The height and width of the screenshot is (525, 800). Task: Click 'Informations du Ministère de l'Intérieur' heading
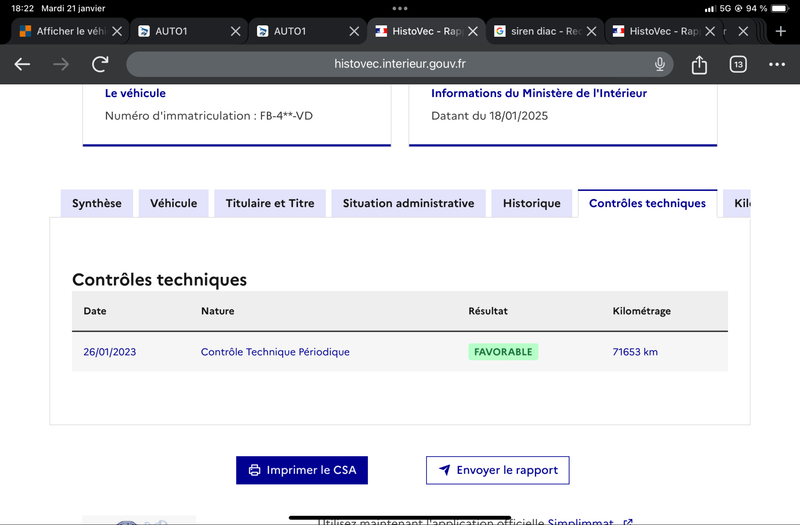[x=539, y=93]
